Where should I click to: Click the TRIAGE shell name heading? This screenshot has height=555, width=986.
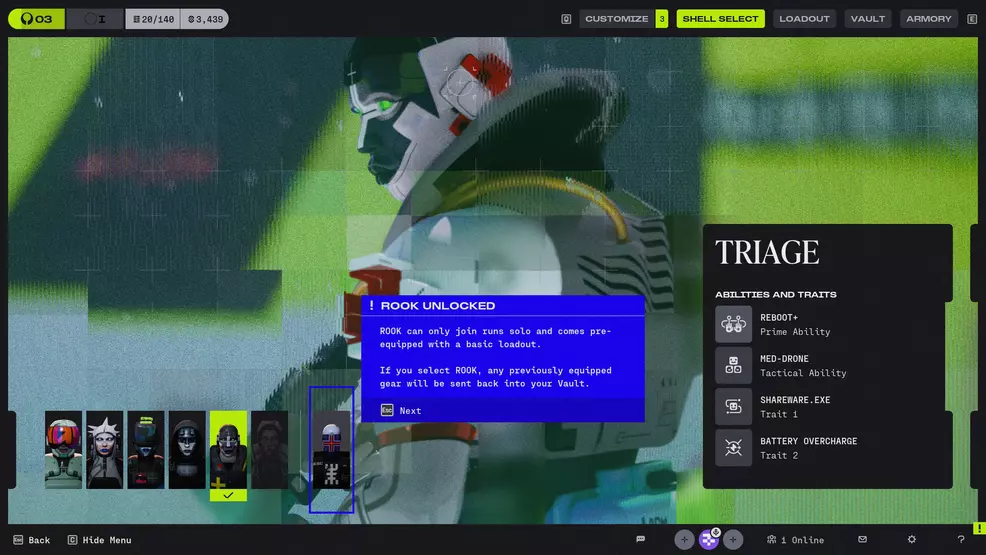click(x=767, y=253)
